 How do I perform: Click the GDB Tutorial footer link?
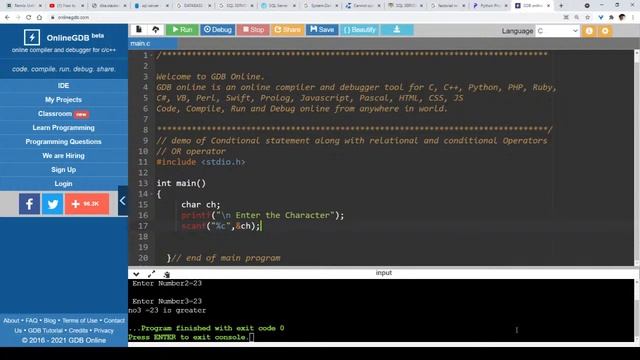tap(45, 331)
